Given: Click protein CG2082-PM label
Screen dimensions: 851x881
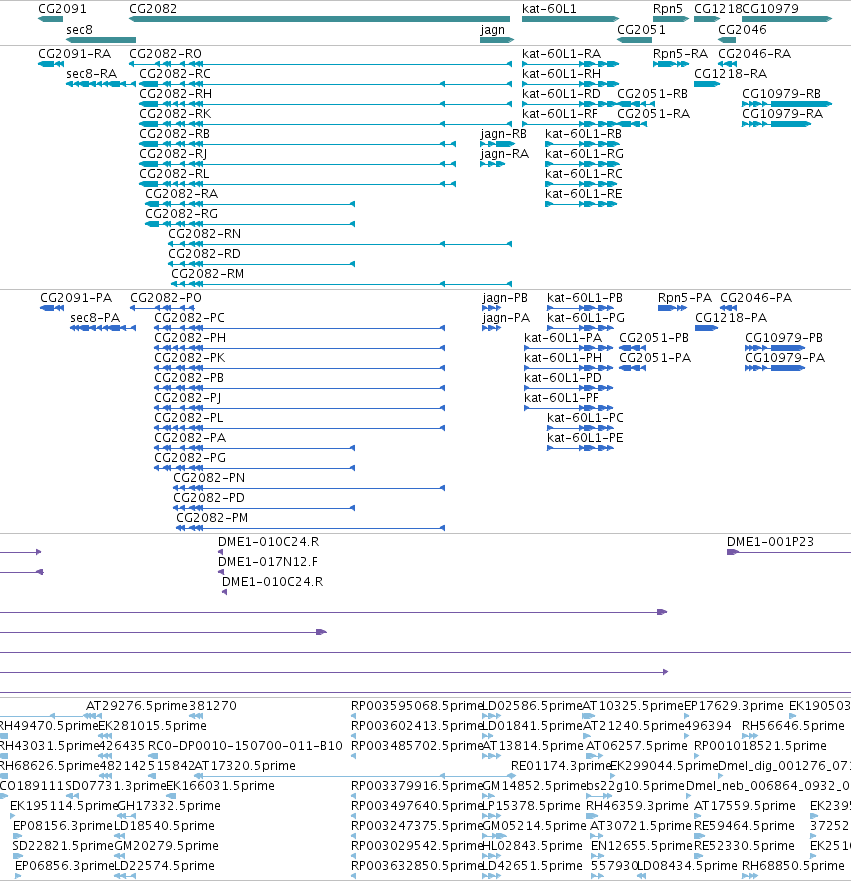Looking at the screenshot, I should pyautogui.click(x=212, y=518).
